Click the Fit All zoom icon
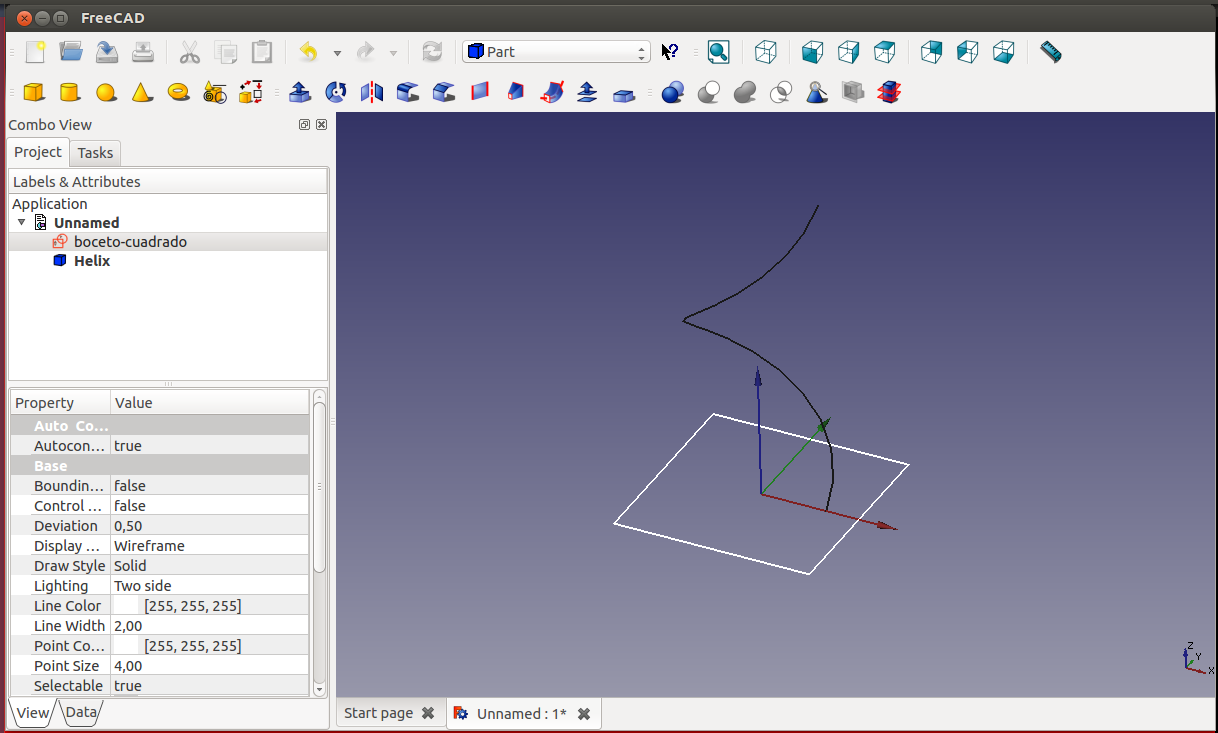Screen dimensions: 1218x733 [718, 52]
